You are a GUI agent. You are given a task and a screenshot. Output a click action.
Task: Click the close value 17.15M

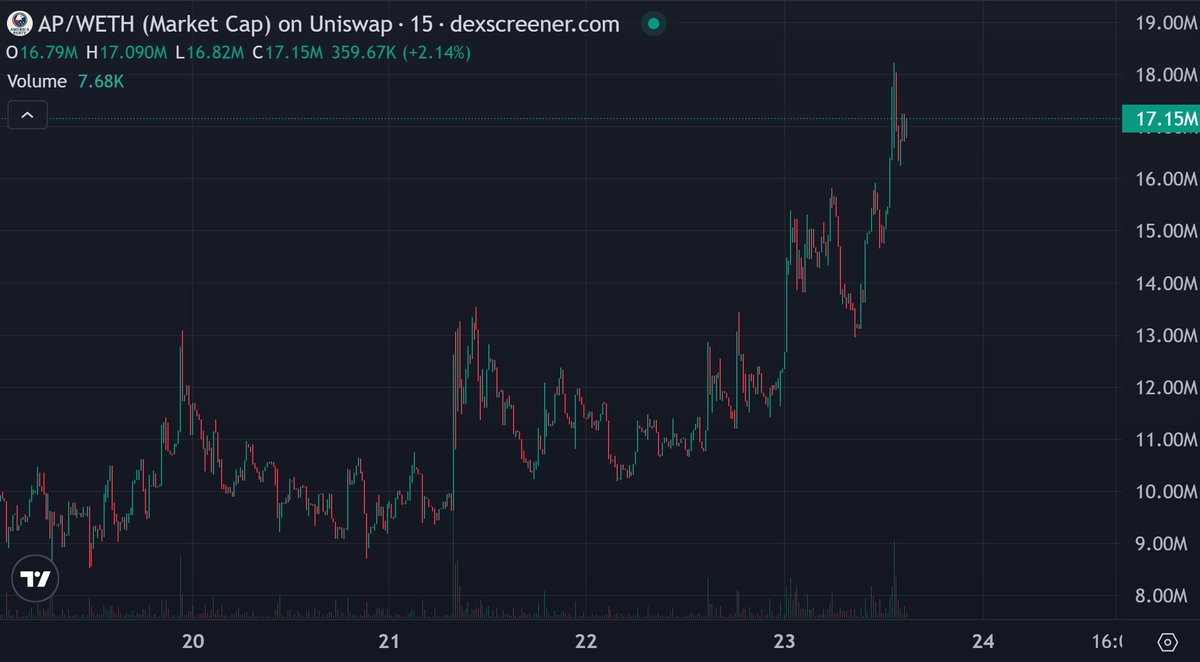[294, 52]
